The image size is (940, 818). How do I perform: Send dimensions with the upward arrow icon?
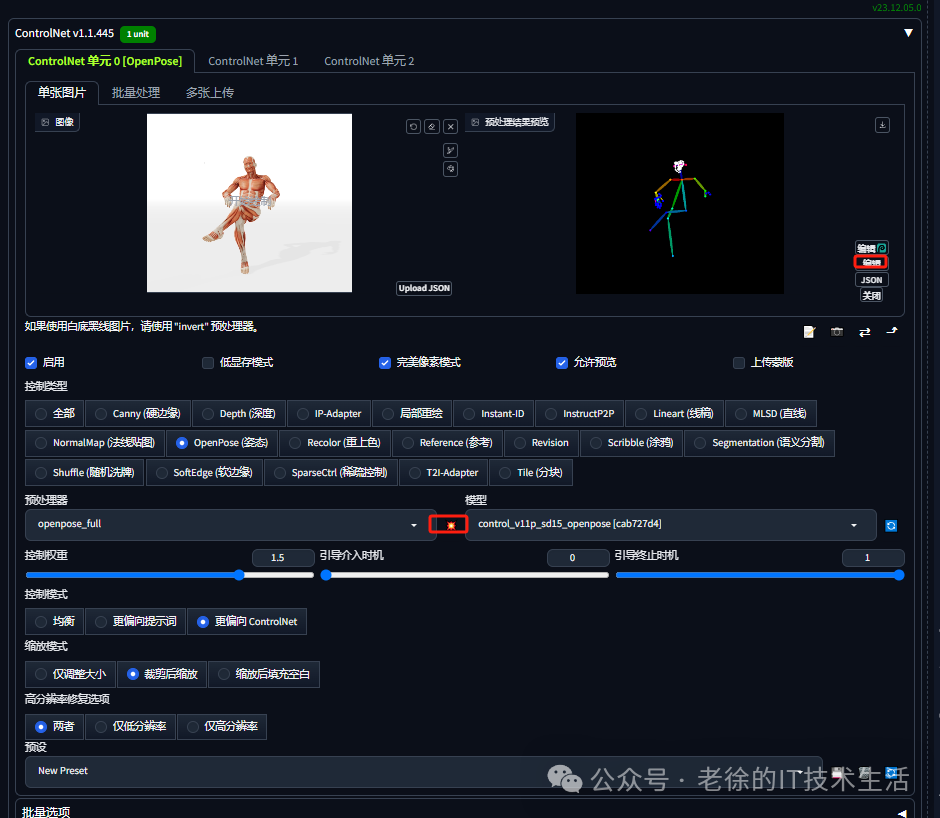point(892,331)
